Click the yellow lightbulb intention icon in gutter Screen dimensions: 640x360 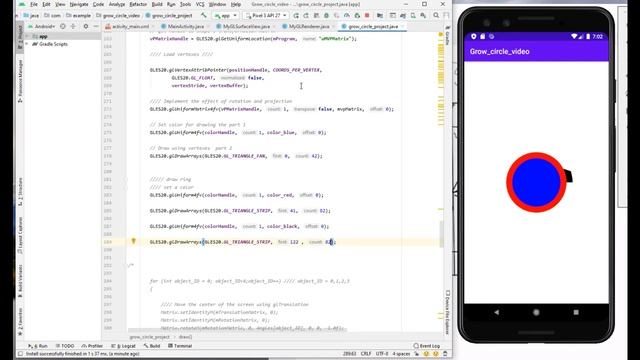click(133, 241)
